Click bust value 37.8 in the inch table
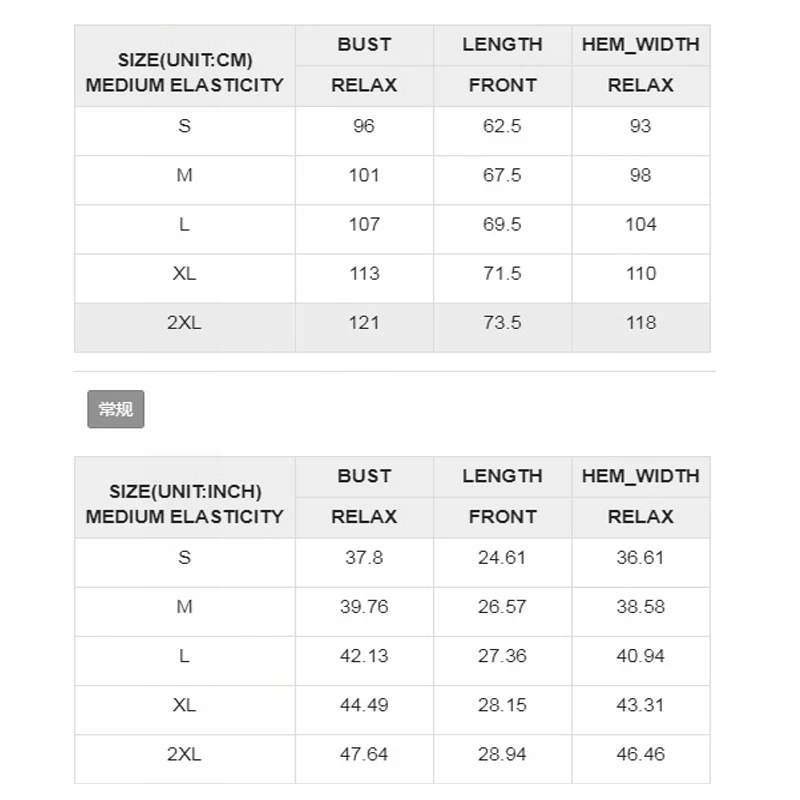The height and width of the screenshot is (800, 800). (364, 557)
